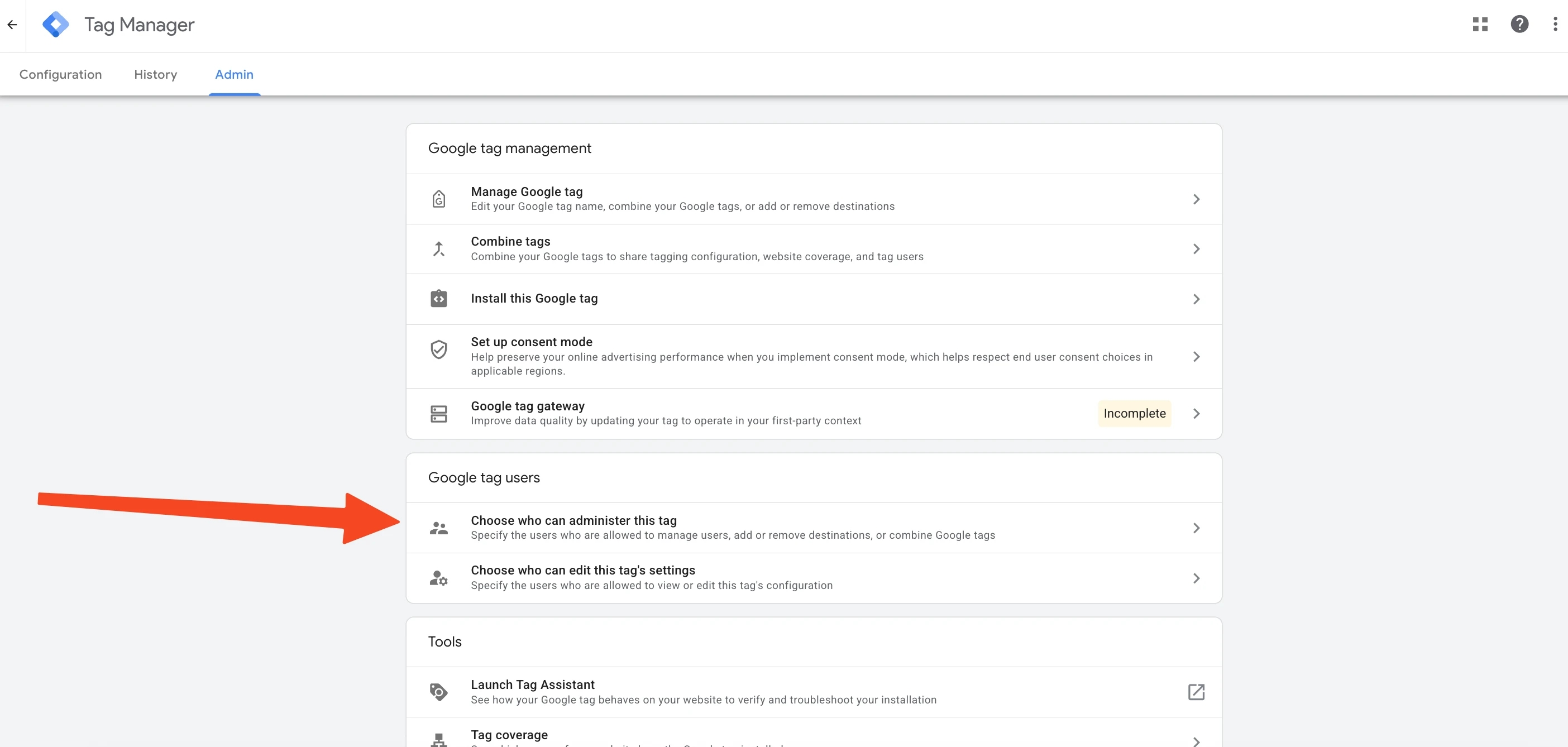Click 'Improve data quality' description text
Screen dimensions: 1568x747
[x=666, y=421]
